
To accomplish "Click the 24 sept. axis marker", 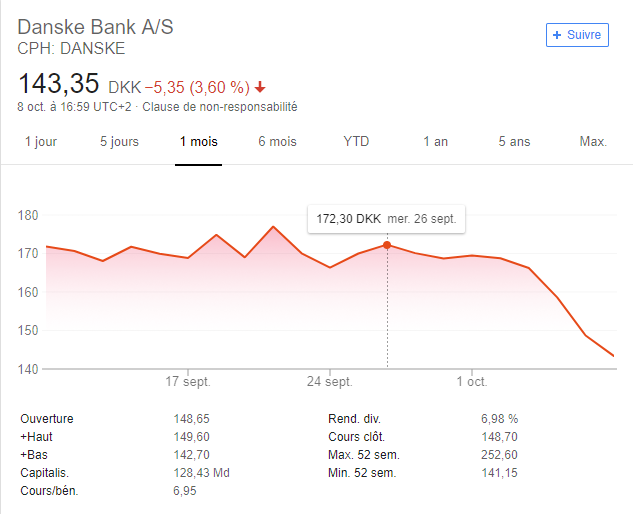I will (x=330, y=382).
